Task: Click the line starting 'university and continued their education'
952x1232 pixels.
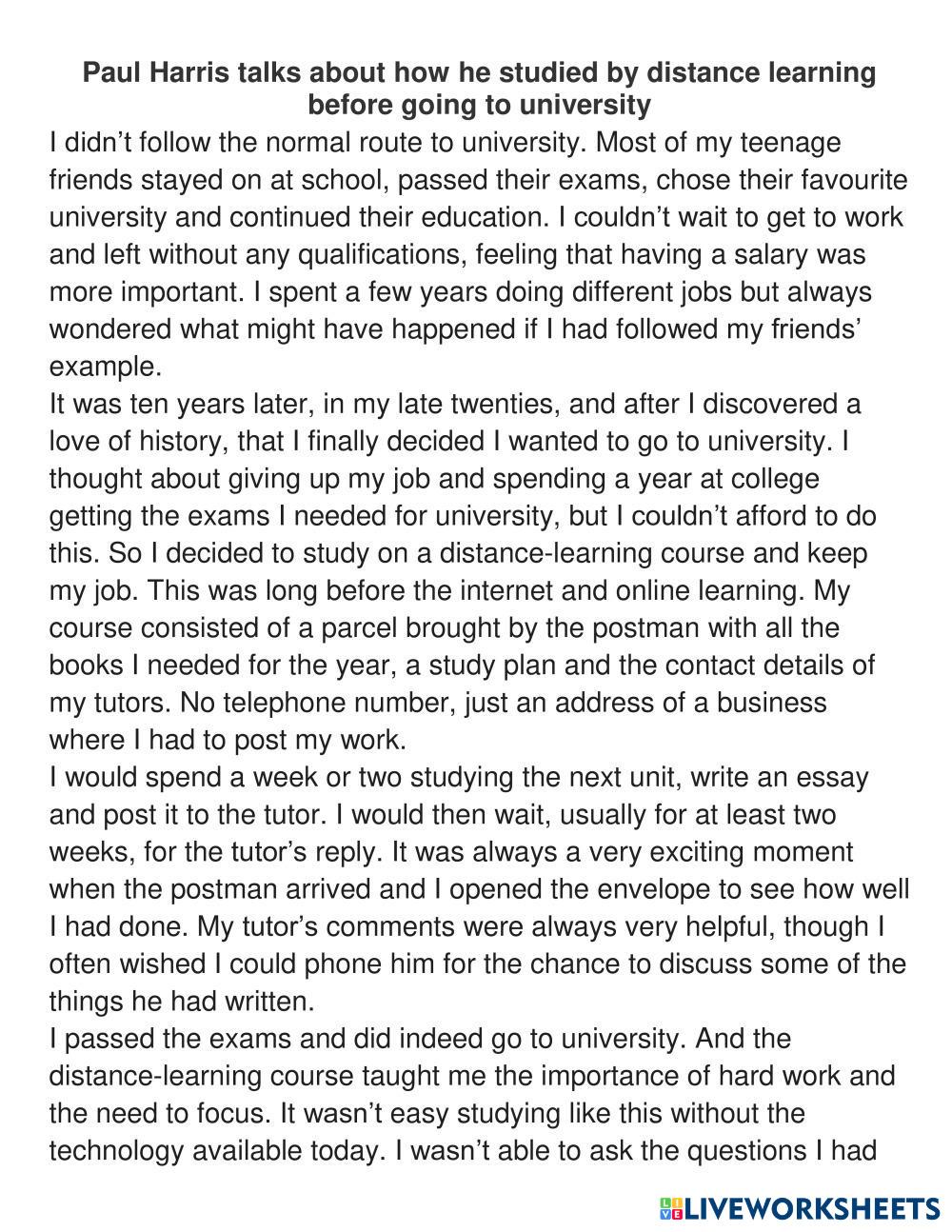Action: (476, 217)
